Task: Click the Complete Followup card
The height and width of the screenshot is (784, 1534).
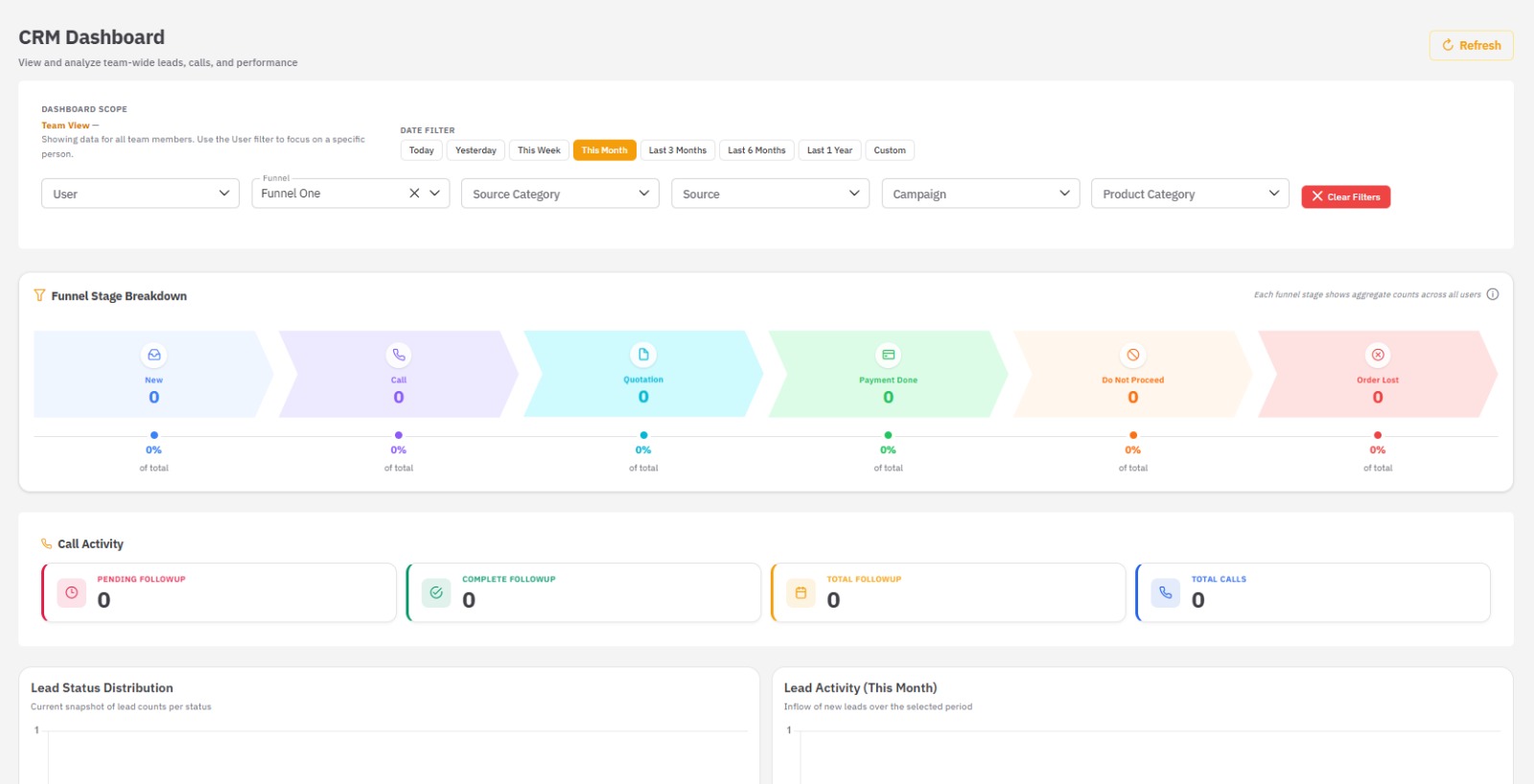Action: point(583,592)
